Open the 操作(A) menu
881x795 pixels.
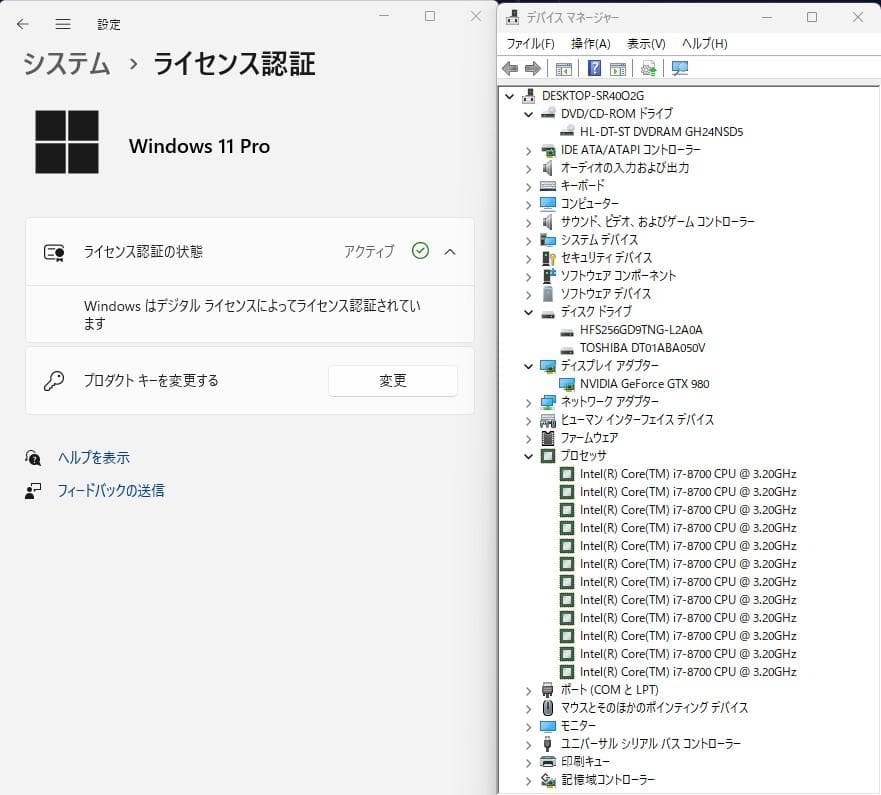590,43
